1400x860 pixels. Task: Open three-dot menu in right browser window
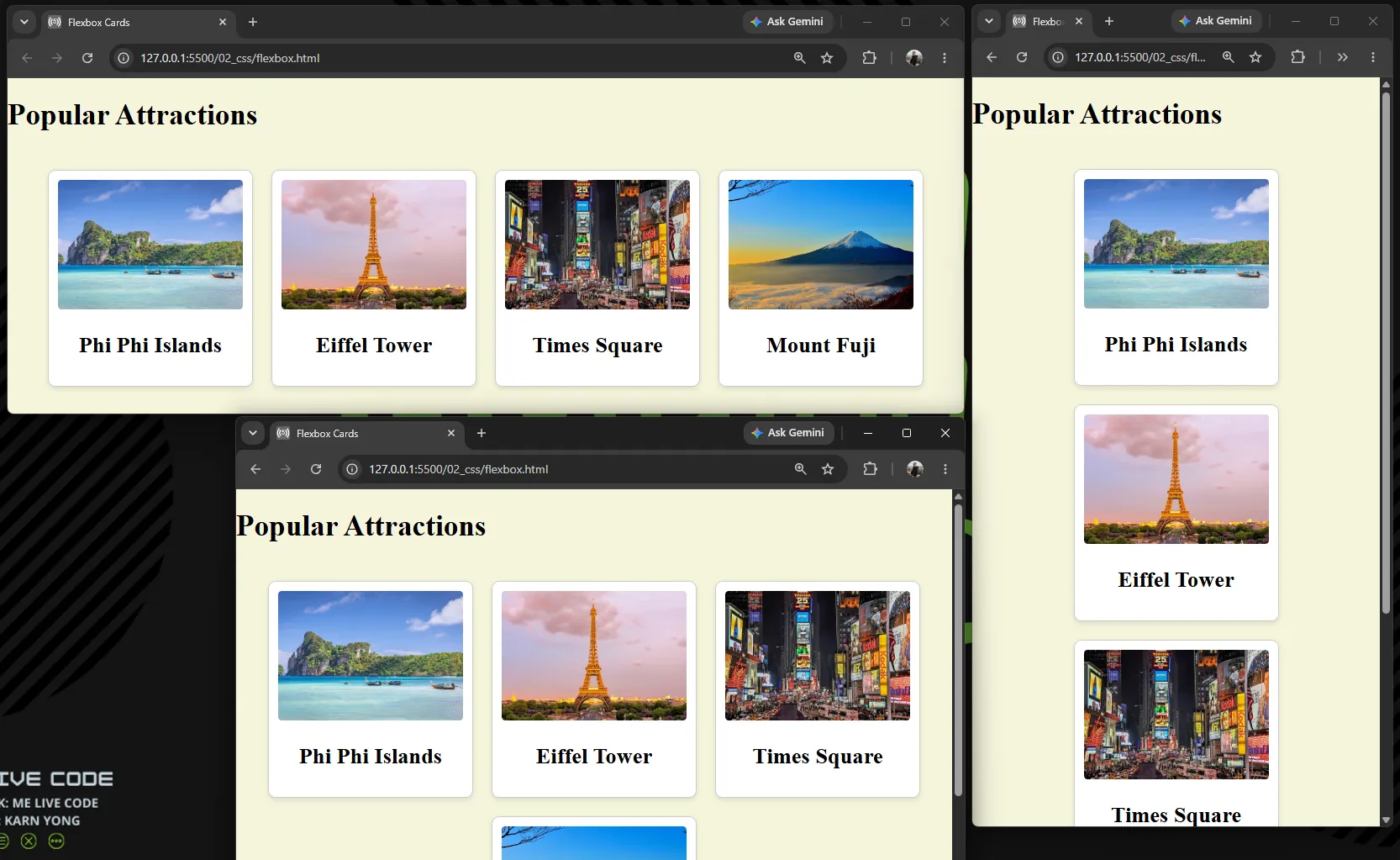tap(1373, 57)
